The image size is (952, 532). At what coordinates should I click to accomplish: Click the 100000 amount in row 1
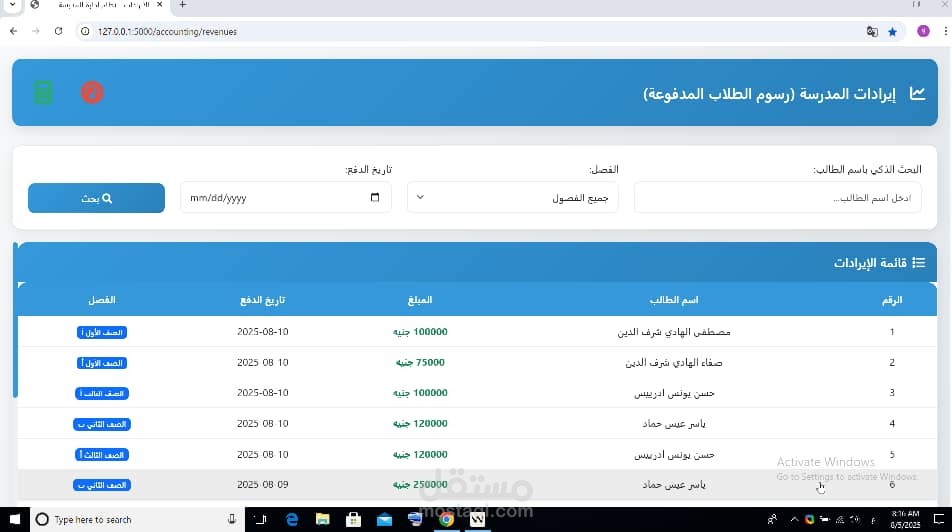(x=420, y=332)
